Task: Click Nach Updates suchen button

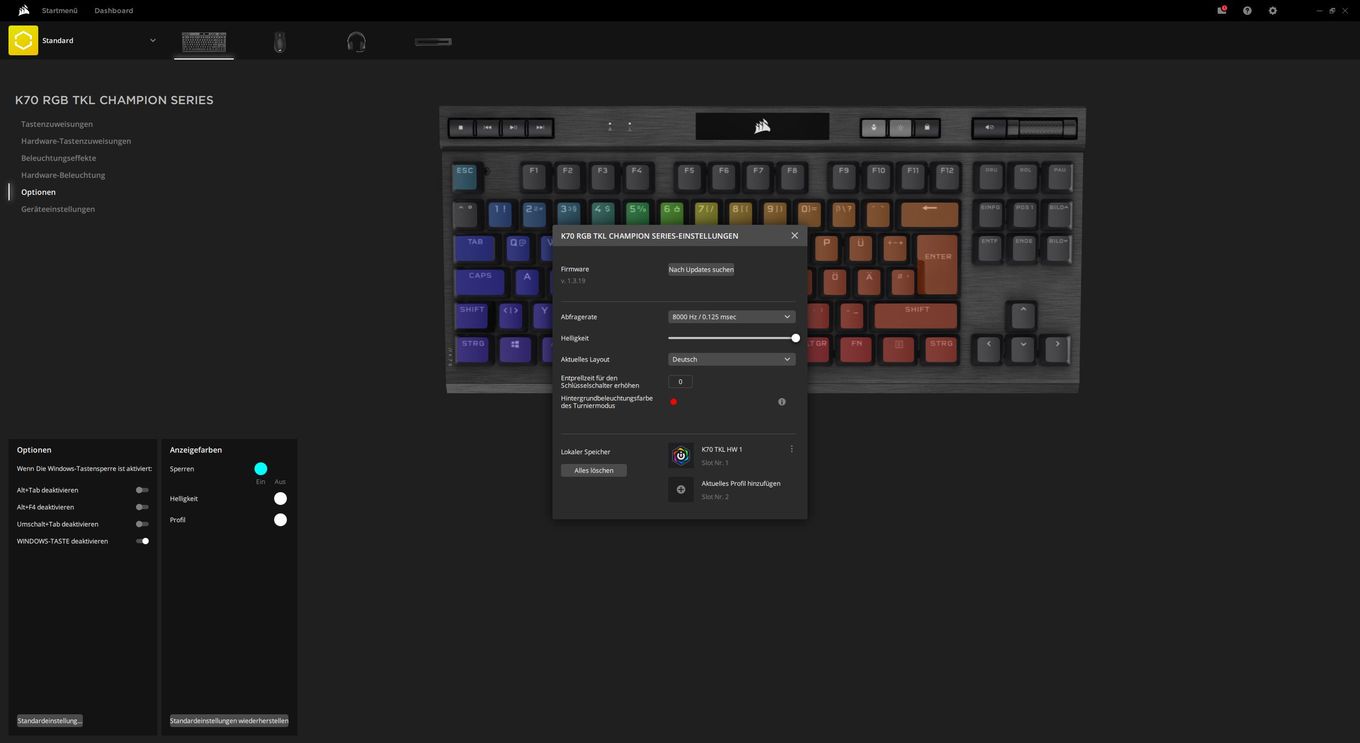Action: click(701, 269)
